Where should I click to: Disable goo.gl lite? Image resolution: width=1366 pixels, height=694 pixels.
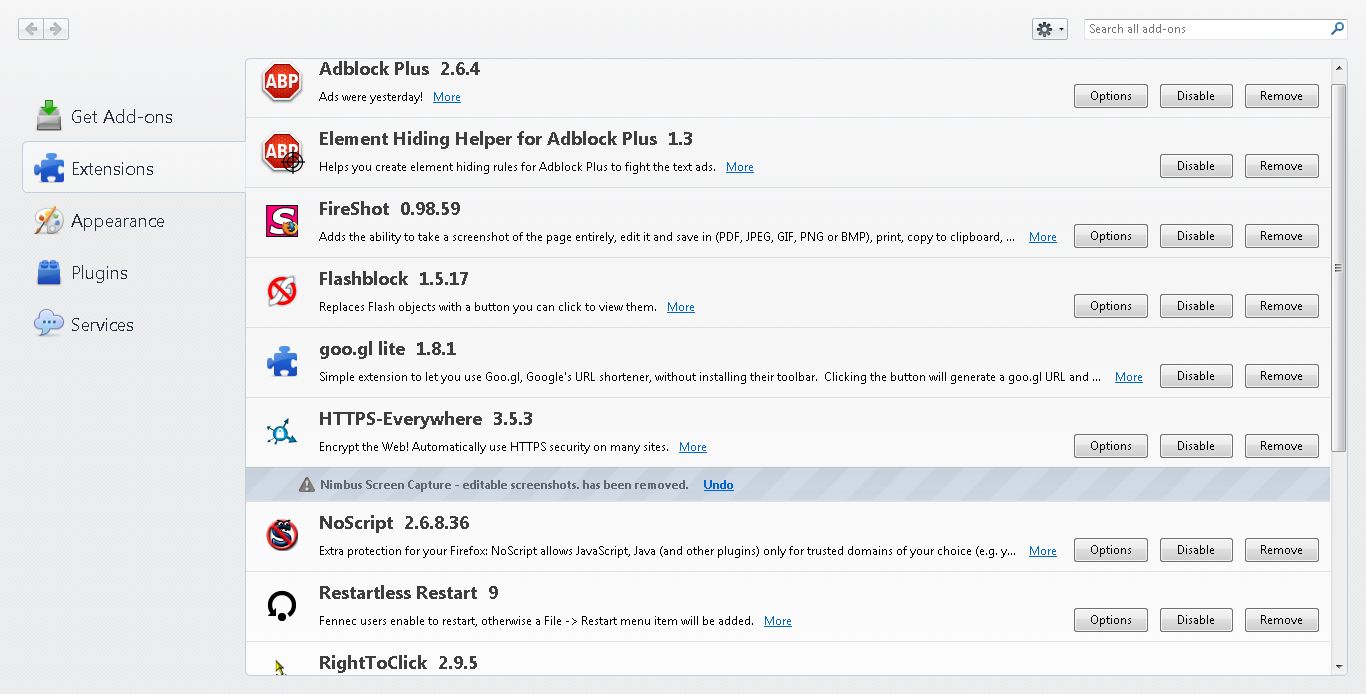click(x=1196, y=376)
